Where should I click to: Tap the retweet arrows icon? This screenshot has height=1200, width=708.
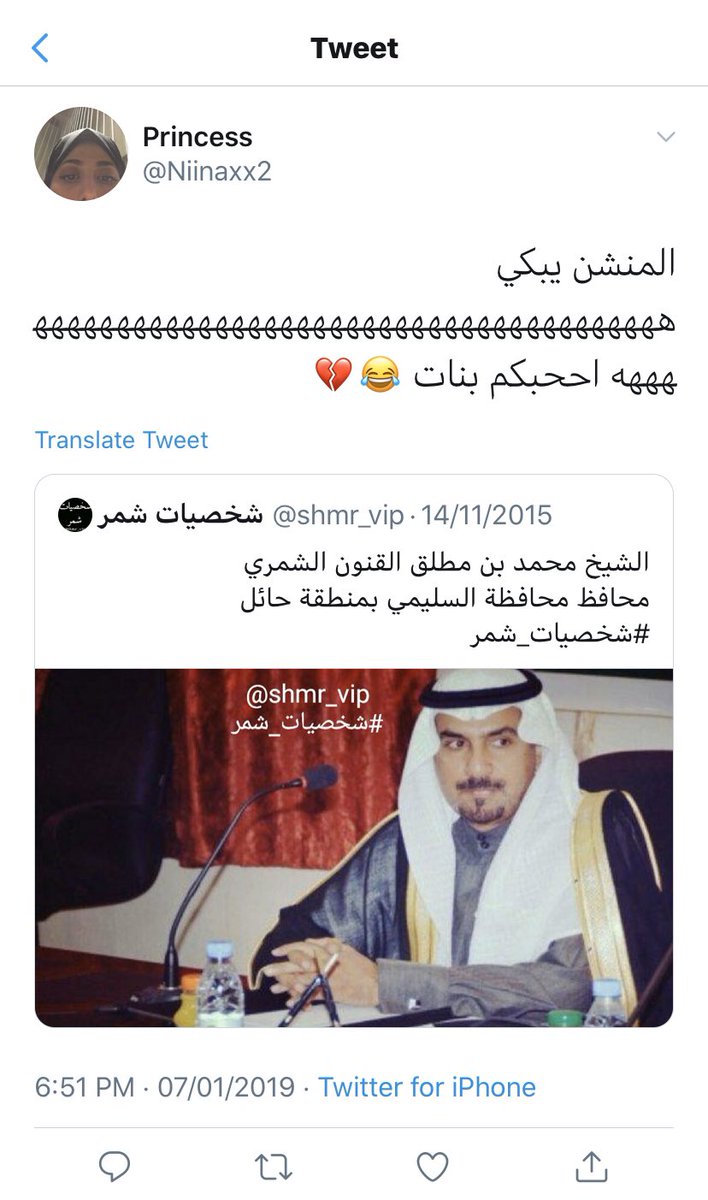point(273,1166)
